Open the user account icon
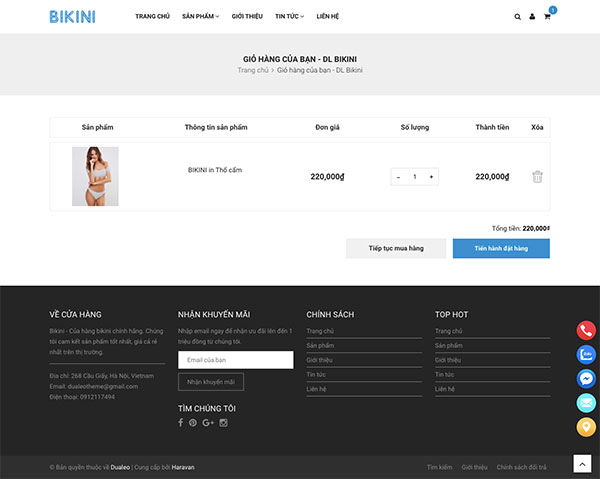The width and height of the screenshot is (600, 479). [x=532, y=16]
